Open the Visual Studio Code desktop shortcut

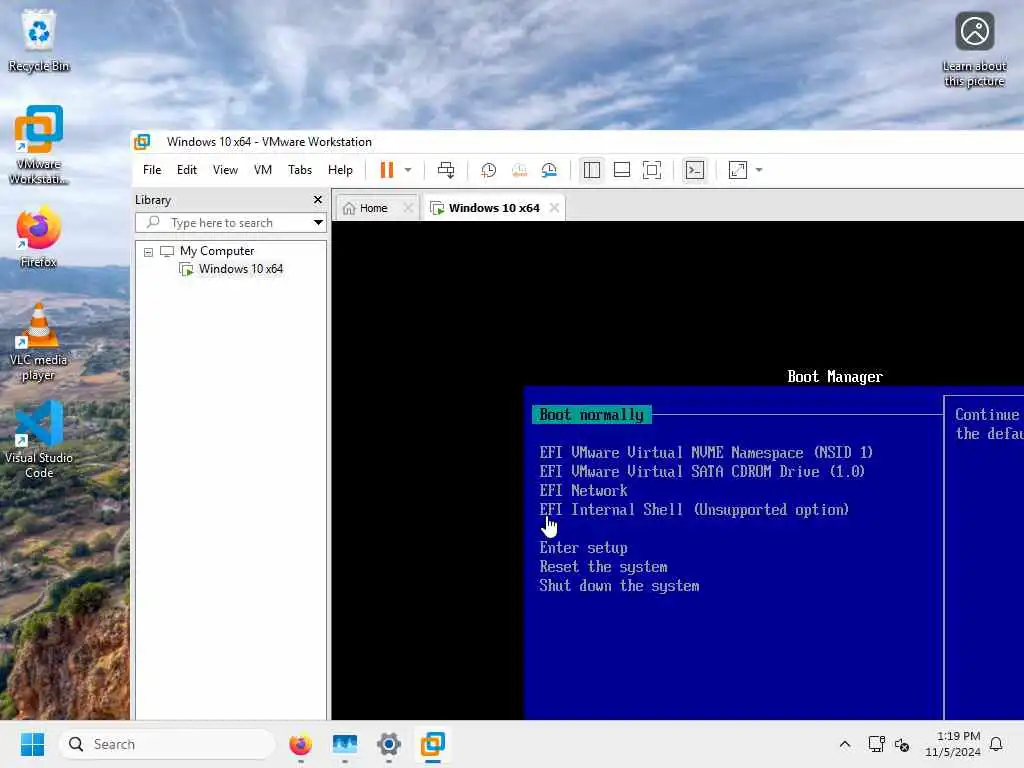point(39,440)
